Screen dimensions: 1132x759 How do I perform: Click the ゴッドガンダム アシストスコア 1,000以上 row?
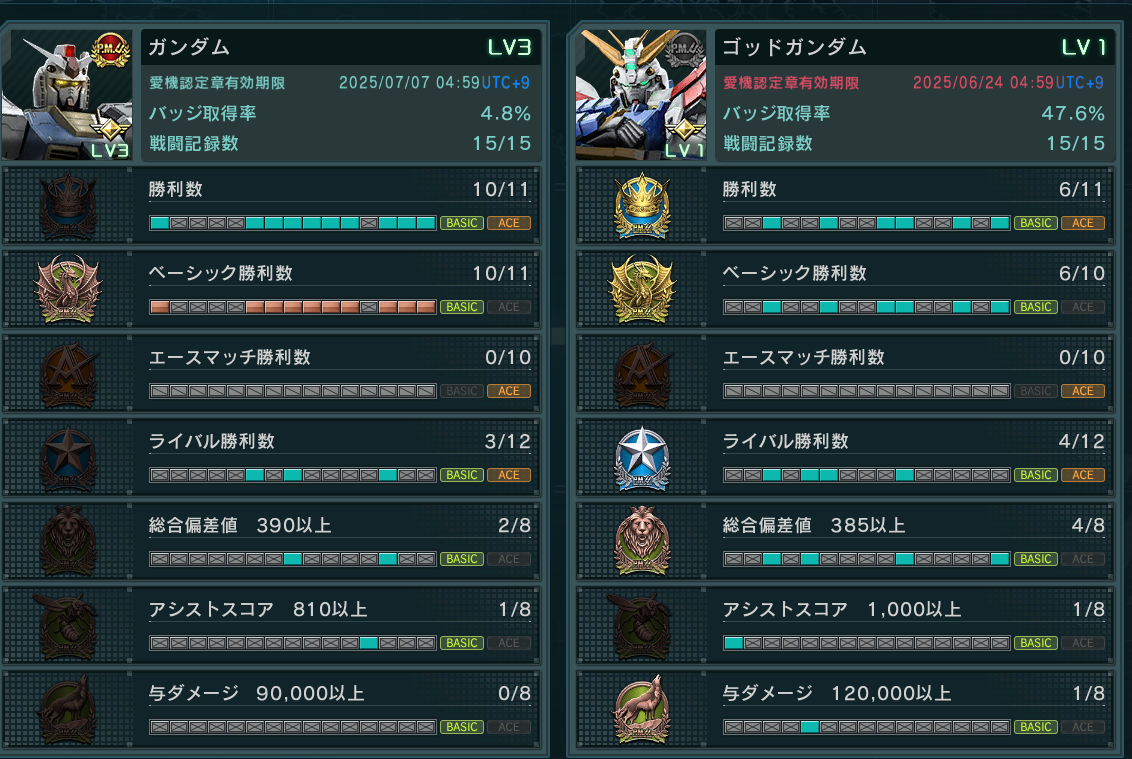click(x=845, y=626)
